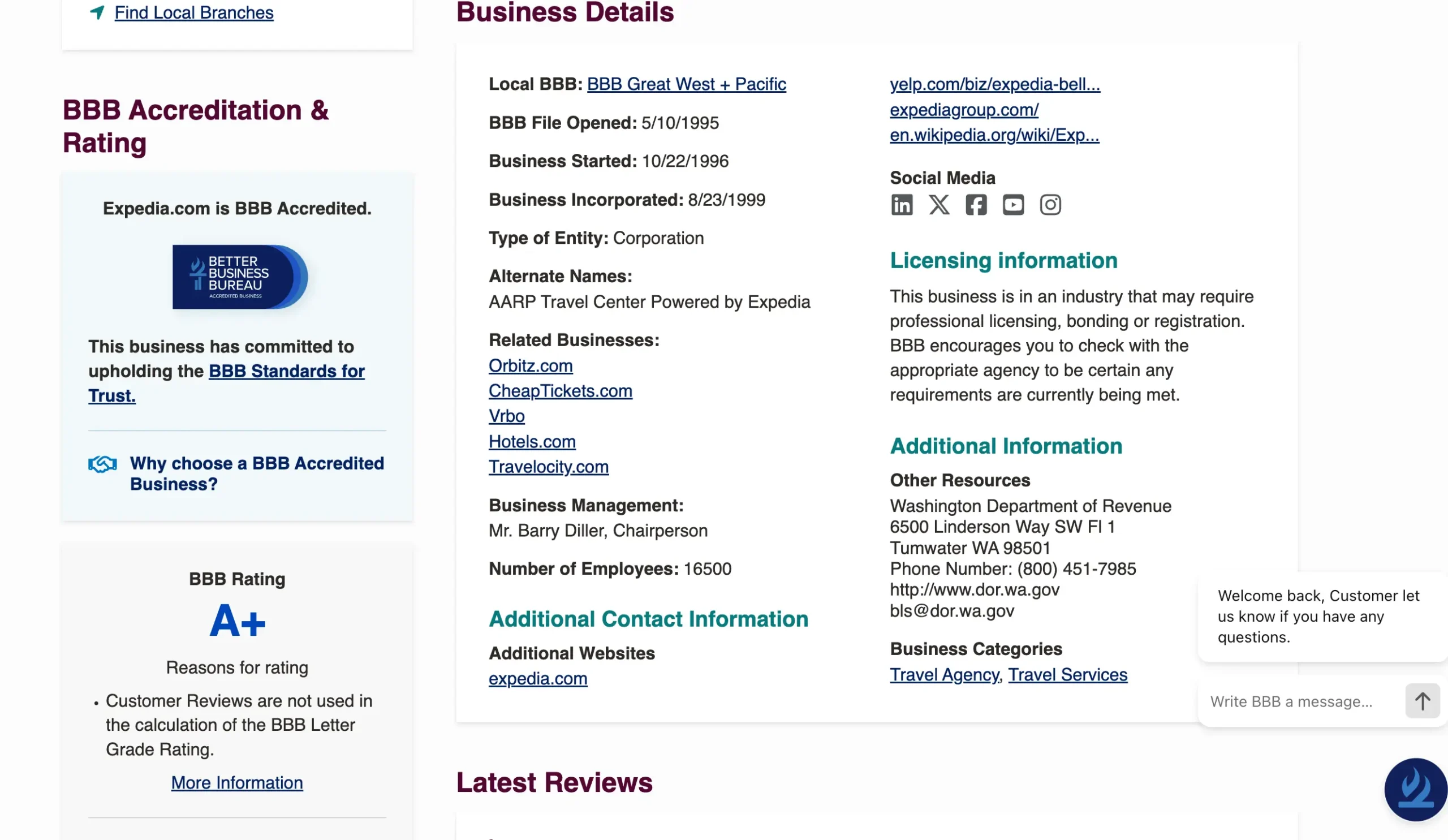Click the Write BBB a message field
This screenshot has height=840, width=1448.
point(1301,701)
